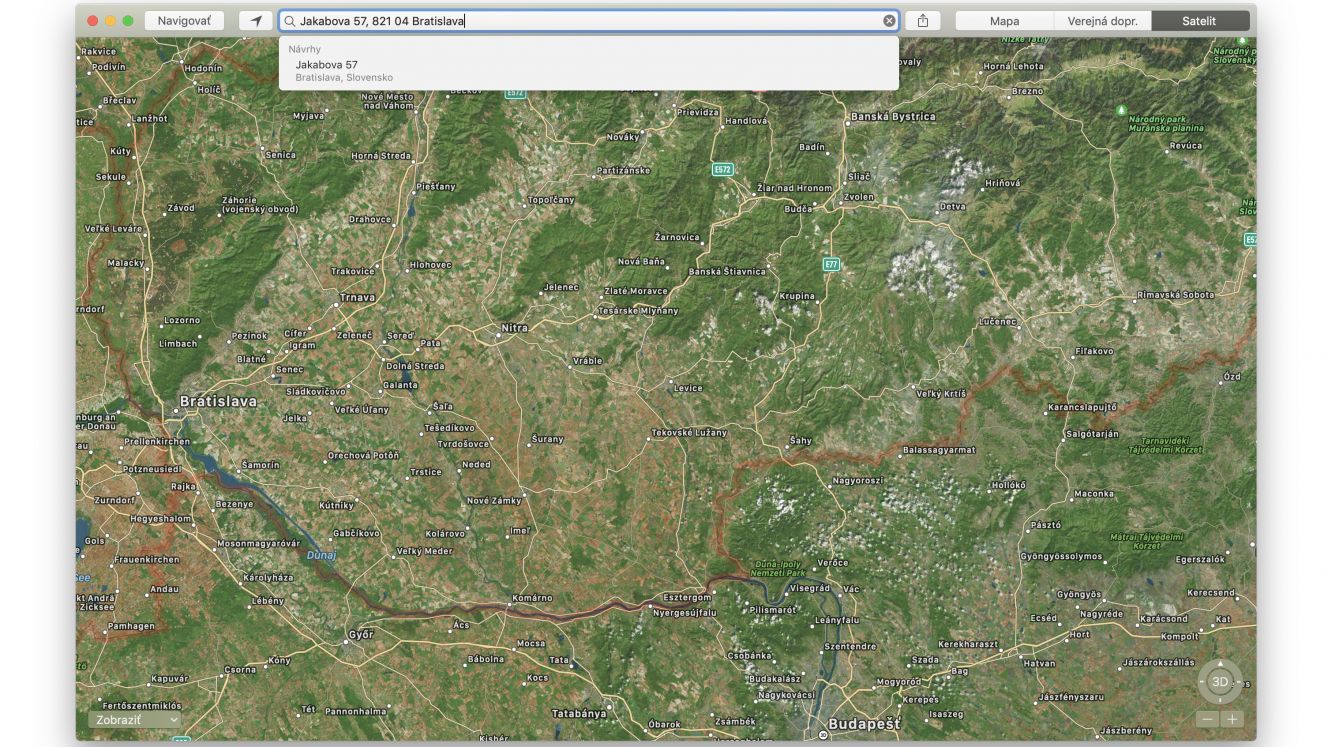Click the Salgótarján label
Screen dimensions: 1328x747
click(1092, 434)
